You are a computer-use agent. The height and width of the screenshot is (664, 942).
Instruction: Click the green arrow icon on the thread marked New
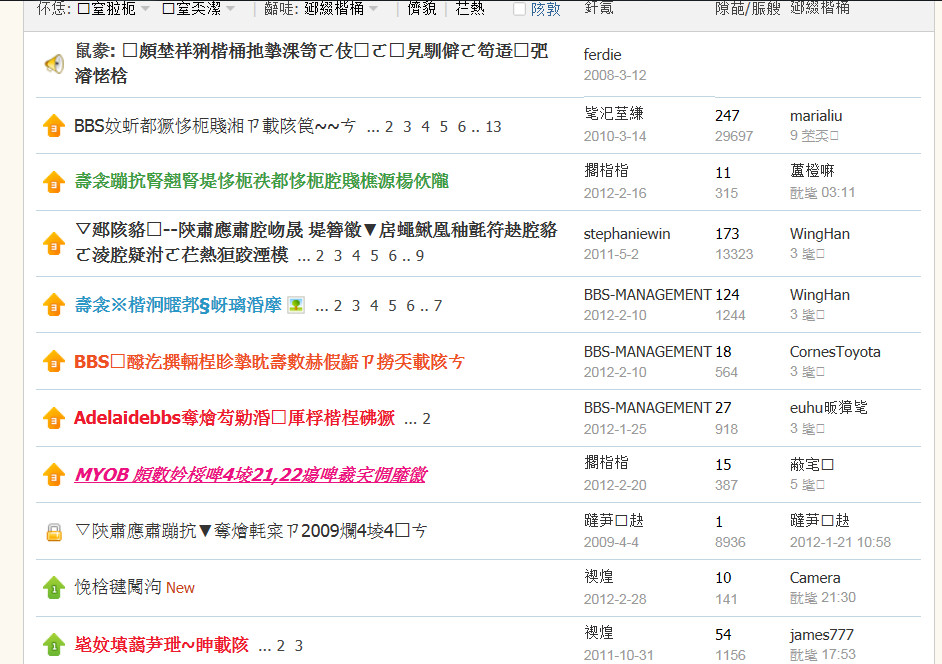point(54,588)
